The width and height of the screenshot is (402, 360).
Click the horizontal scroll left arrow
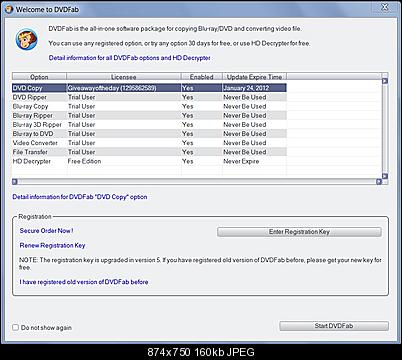(x=15, y=182)
